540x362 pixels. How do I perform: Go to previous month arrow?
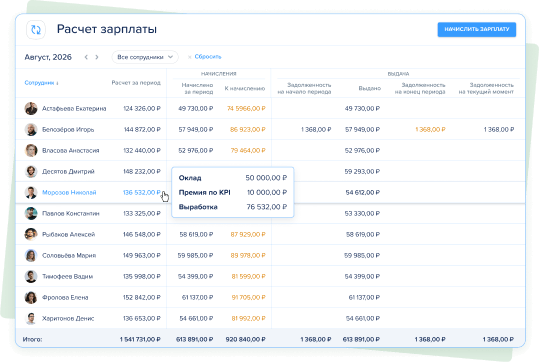[86, 57]
